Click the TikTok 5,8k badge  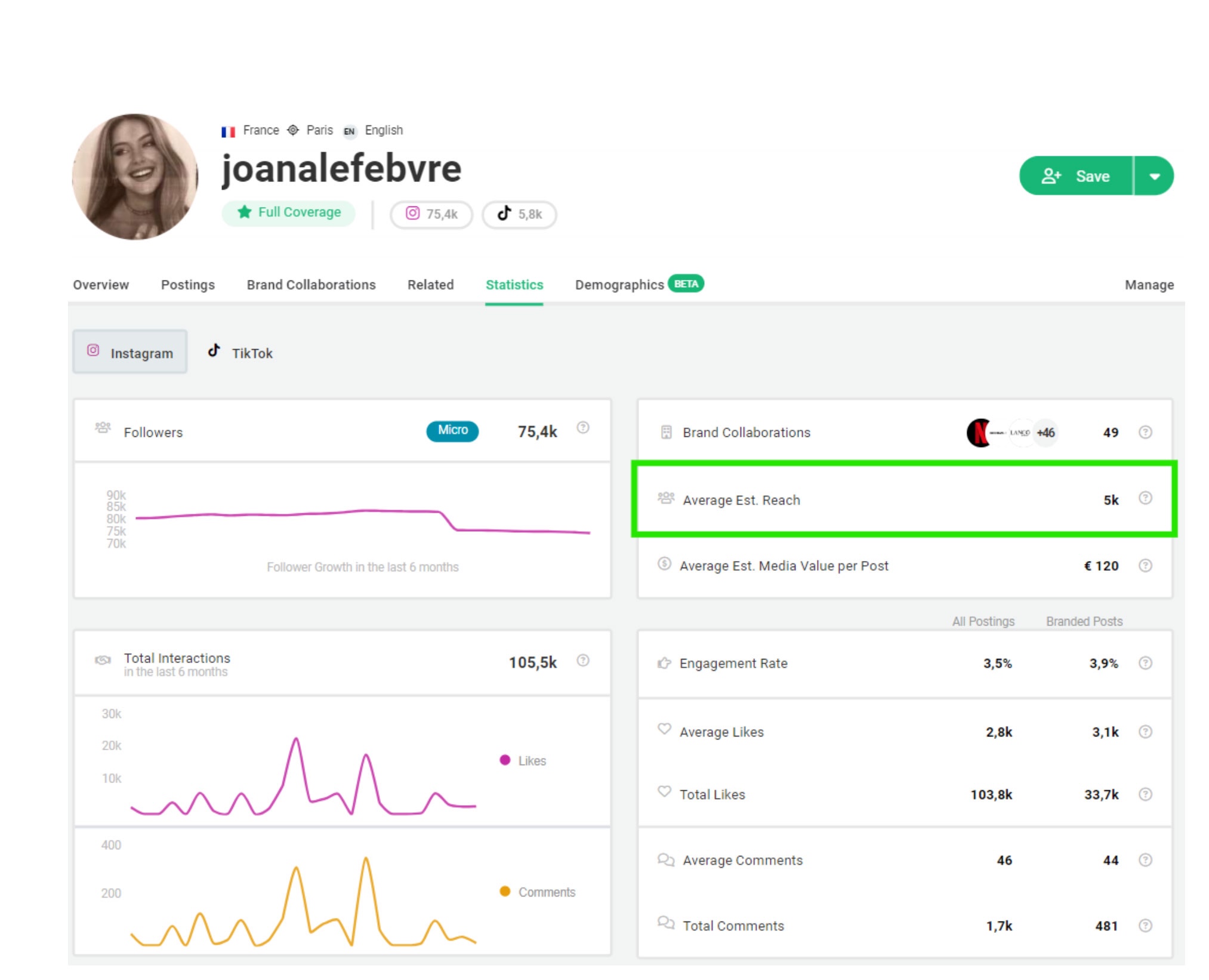click(519, 214)
